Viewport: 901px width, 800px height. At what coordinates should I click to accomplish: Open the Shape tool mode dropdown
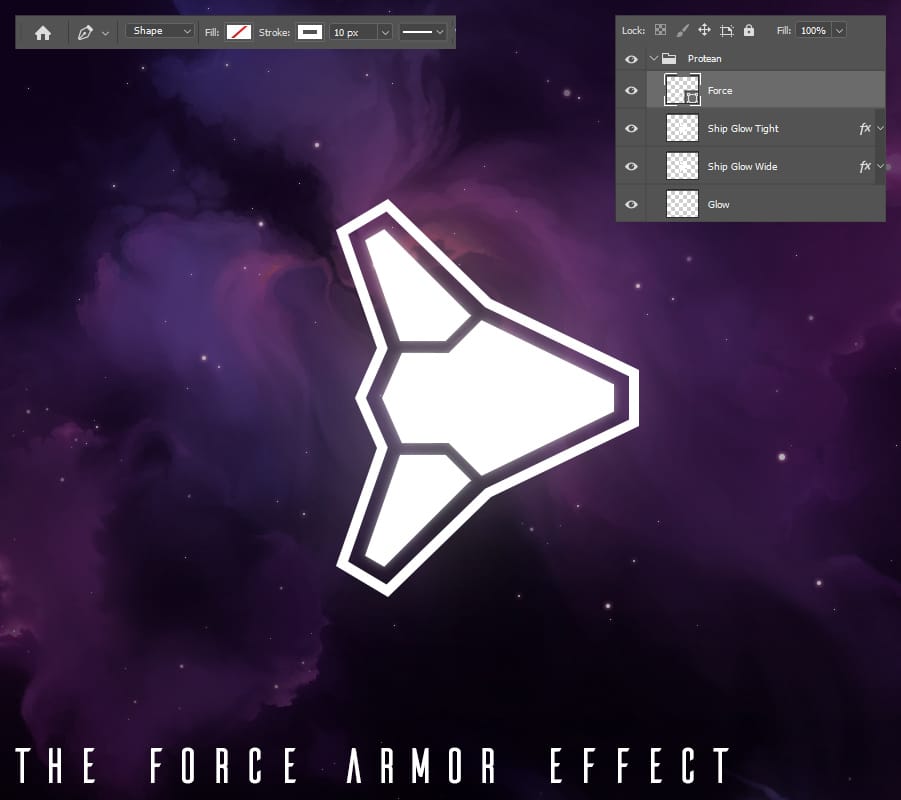[x=160, y=31]
